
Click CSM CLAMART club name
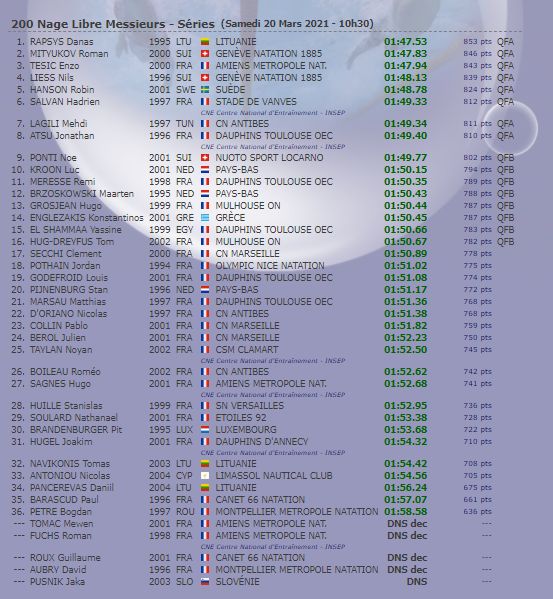[247, 350]
